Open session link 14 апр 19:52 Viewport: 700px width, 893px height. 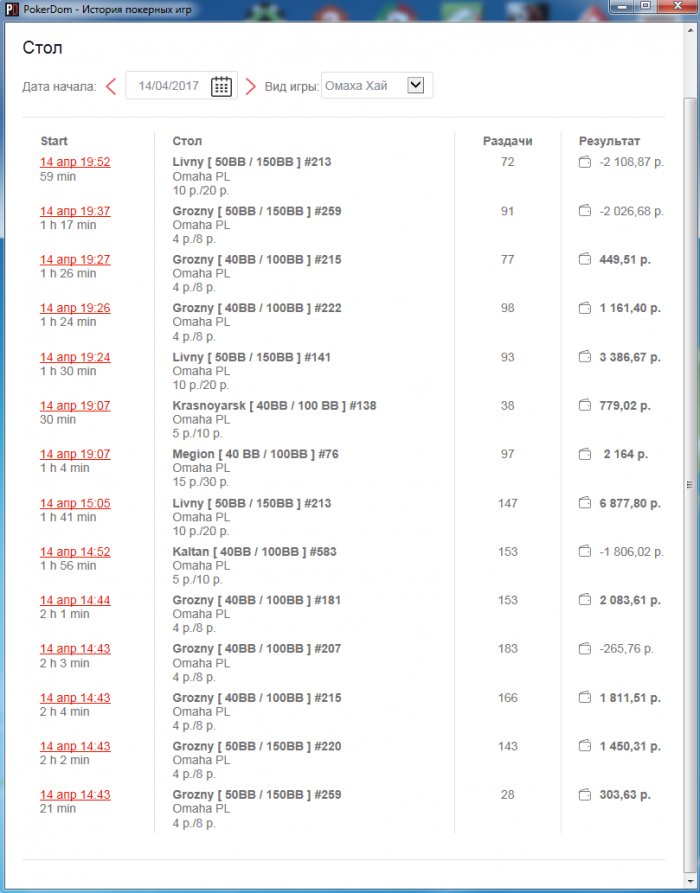pos(75,162)
